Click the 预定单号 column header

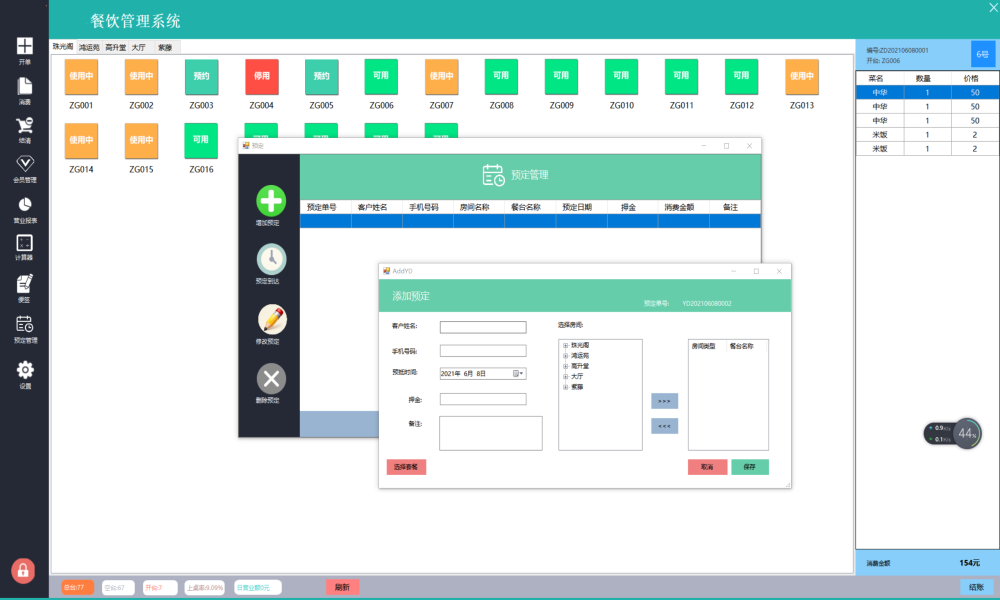[325, 207]
